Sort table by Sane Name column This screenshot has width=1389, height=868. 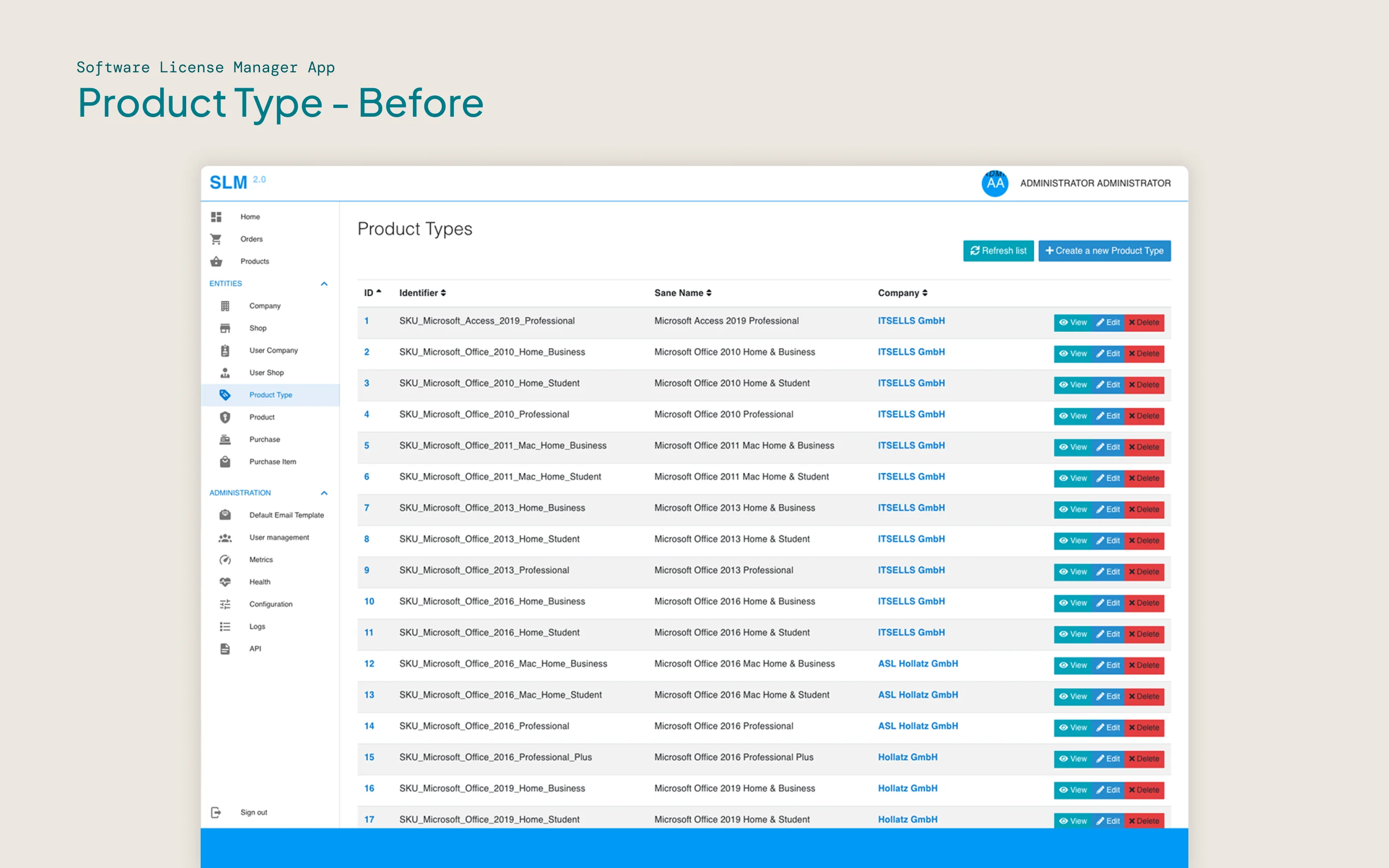click(x=683, y=293)
